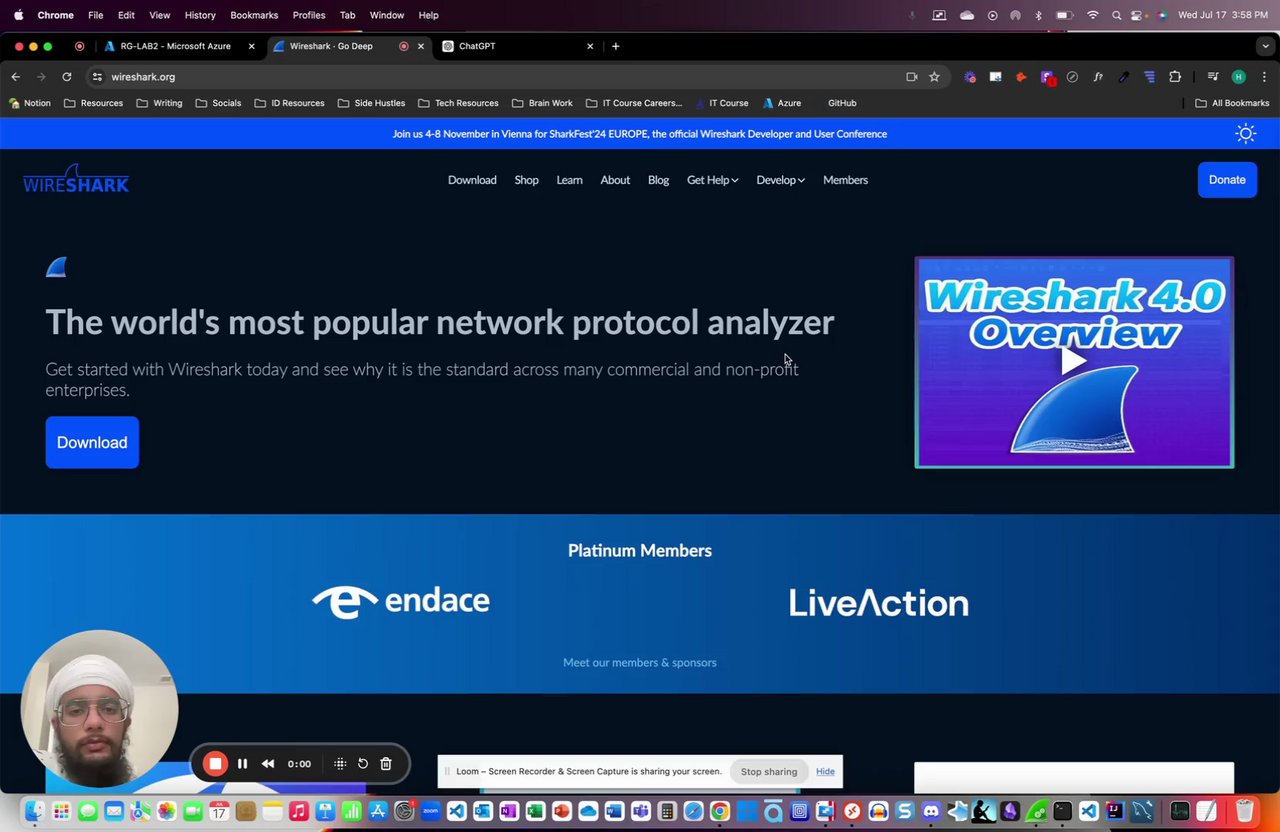Viewport: 1280px width, 832px height.
Task: Hide the Loom screen sharing notice
Action: pos(825,771)
